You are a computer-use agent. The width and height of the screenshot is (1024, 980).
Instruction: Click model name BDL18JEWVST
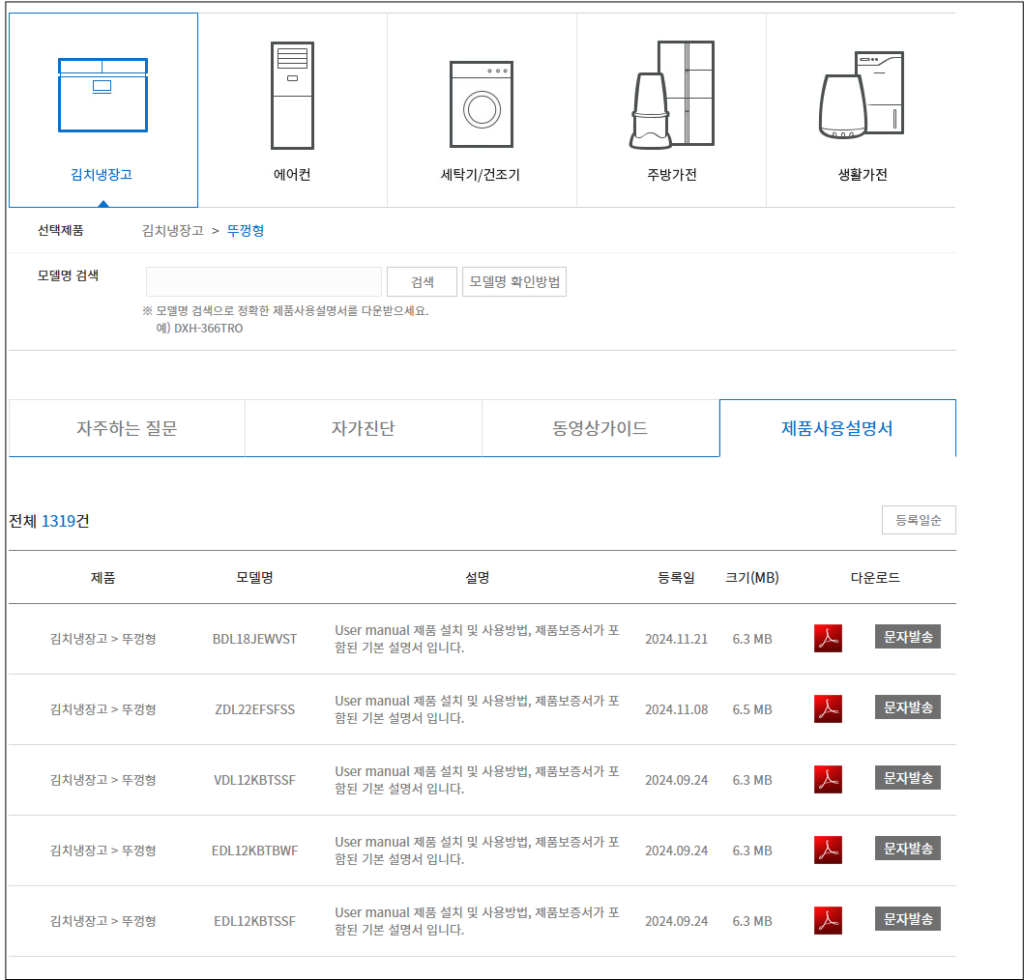[x=255, y=639]
